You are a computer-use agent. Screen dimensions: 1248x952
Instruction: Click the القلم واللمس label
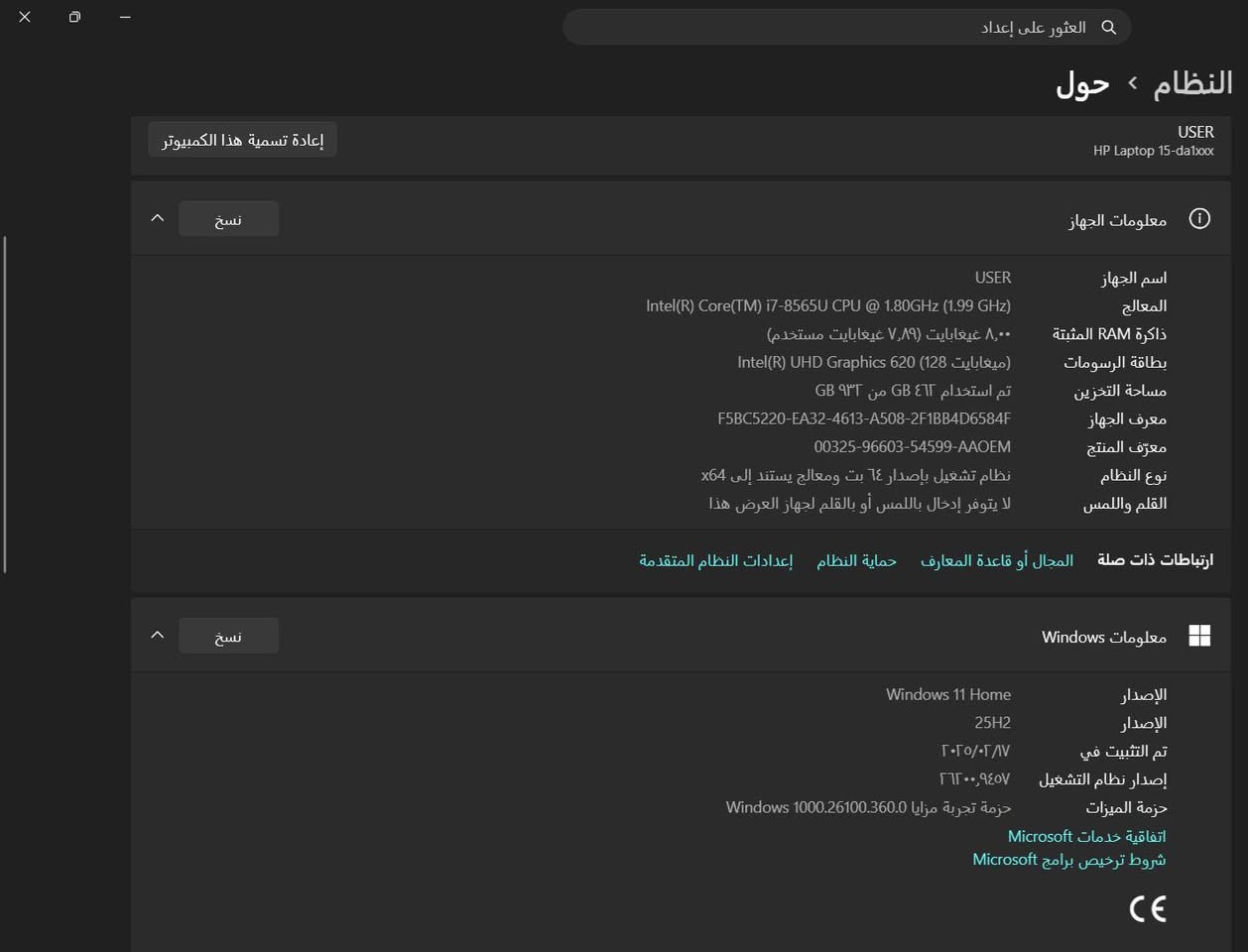[x=1125, y=504]
